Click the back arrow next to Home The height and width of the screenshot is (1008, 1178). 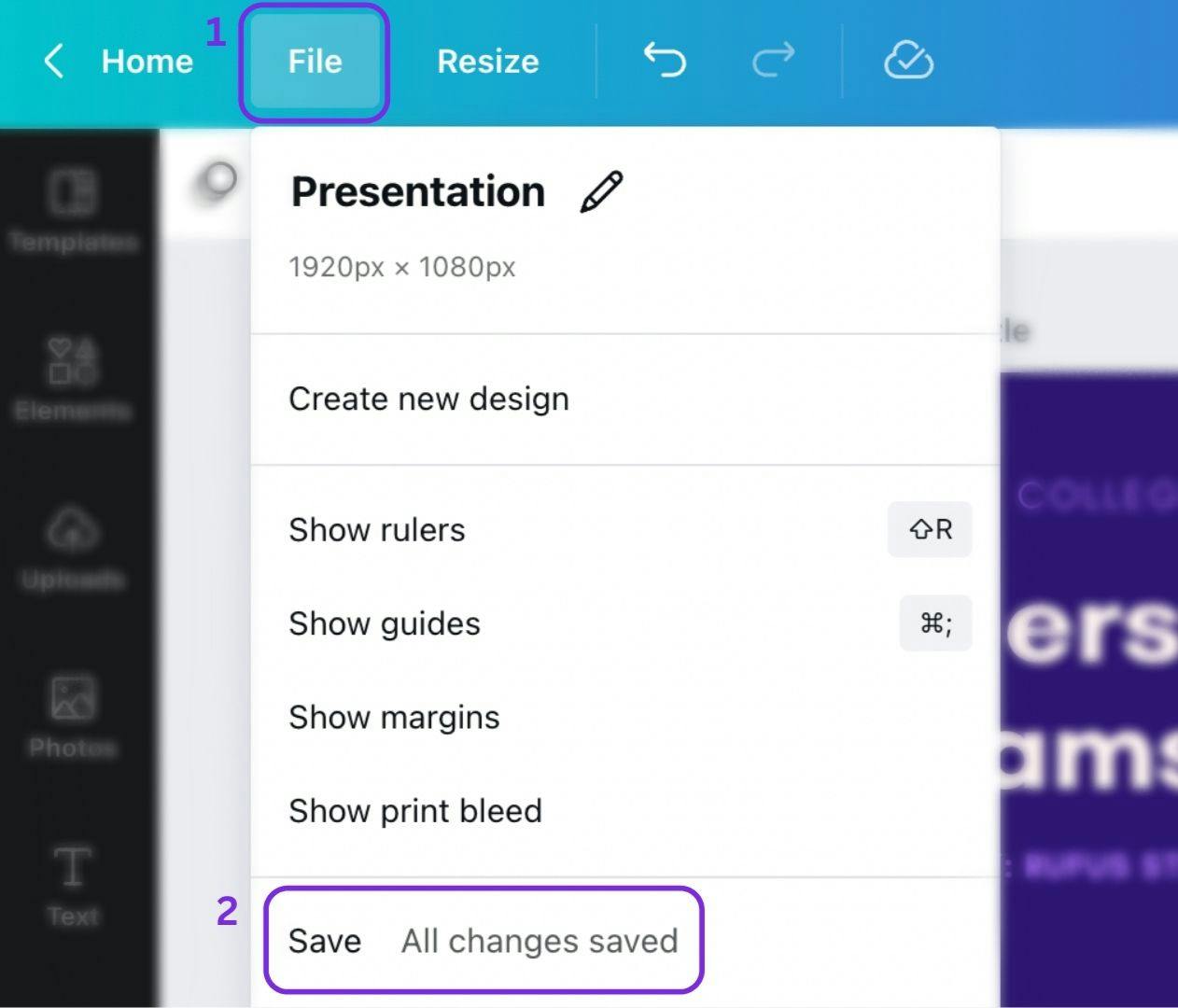[x=54, y=62]
